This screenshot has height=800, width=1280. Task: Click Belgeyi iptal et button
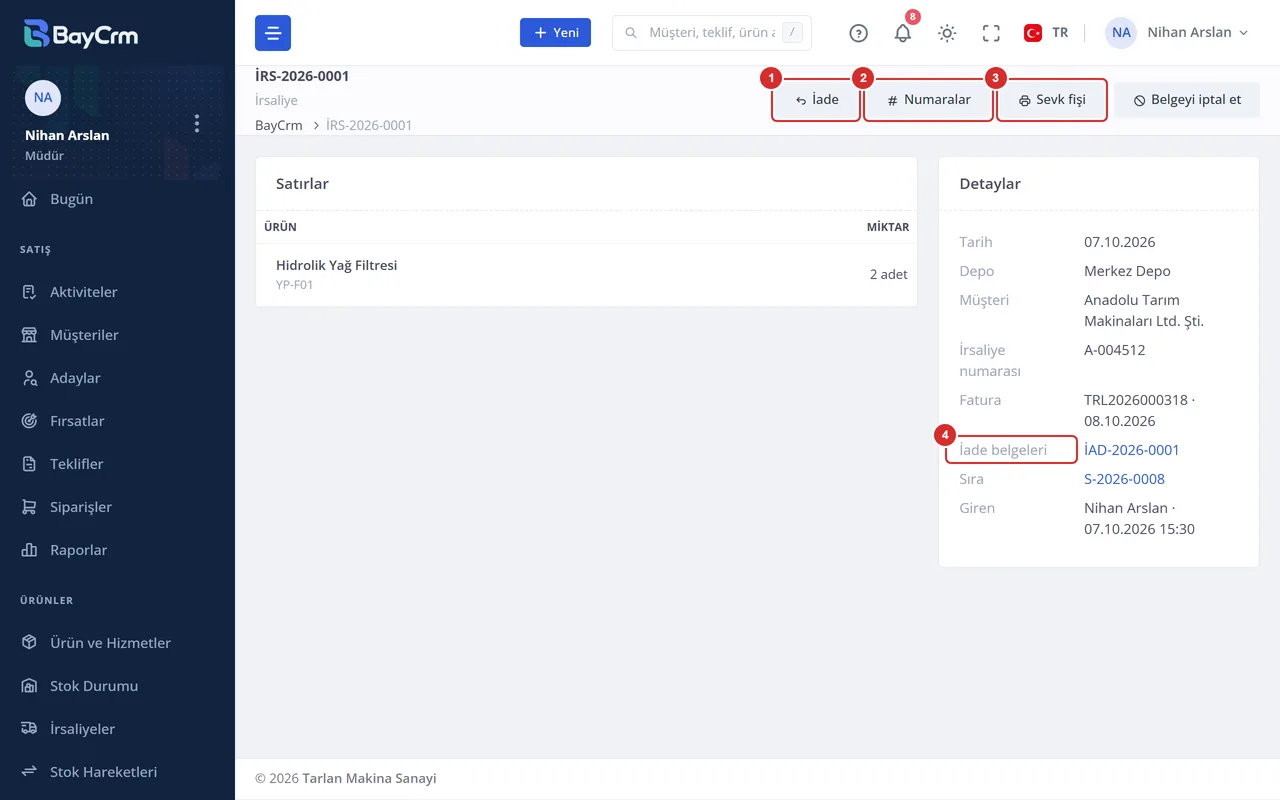pyautogui.click(x=1187, y=100)
